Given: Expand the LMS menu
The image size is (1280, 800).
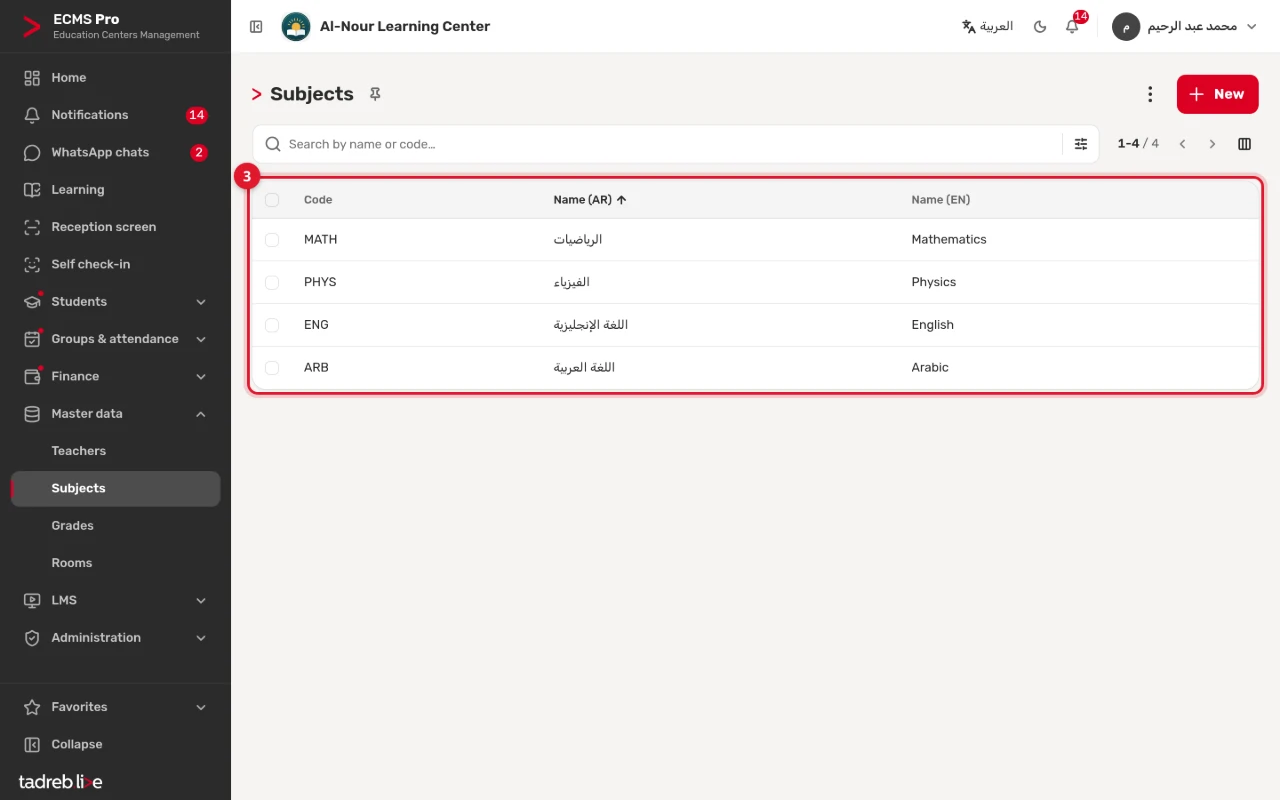Looking at the screenshot, I should [x=115, y=600].
